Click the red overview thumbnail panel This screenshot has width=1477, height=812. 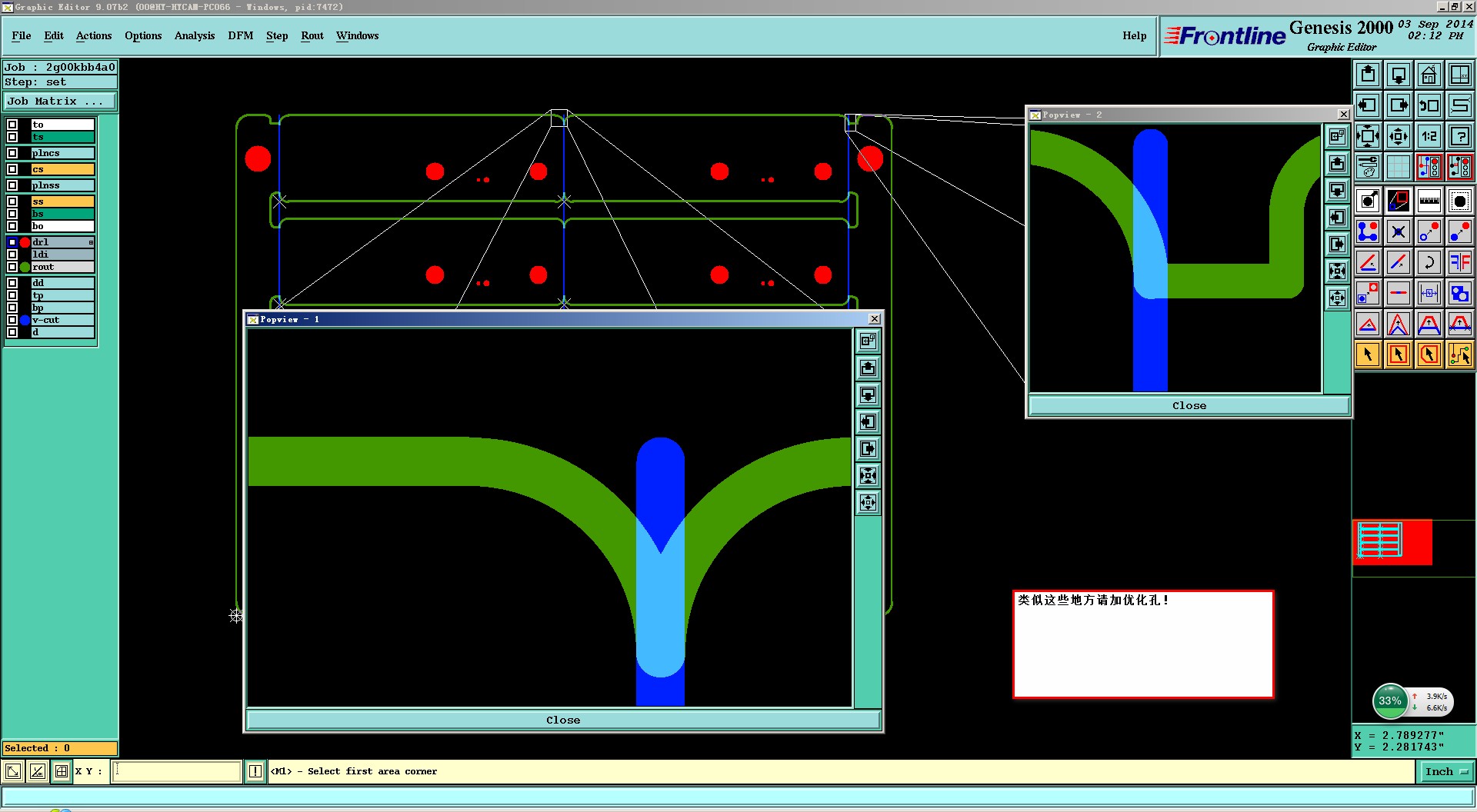tap(1393, 543)
